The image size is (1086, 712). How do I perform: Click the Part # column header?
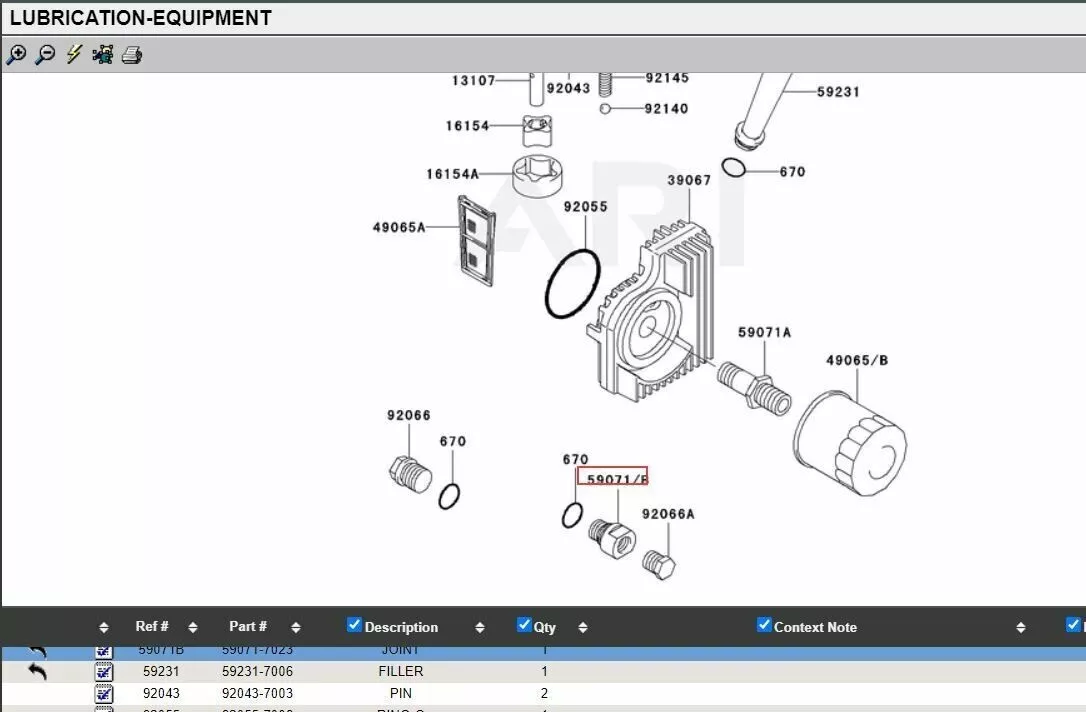[x=248, y=627]
